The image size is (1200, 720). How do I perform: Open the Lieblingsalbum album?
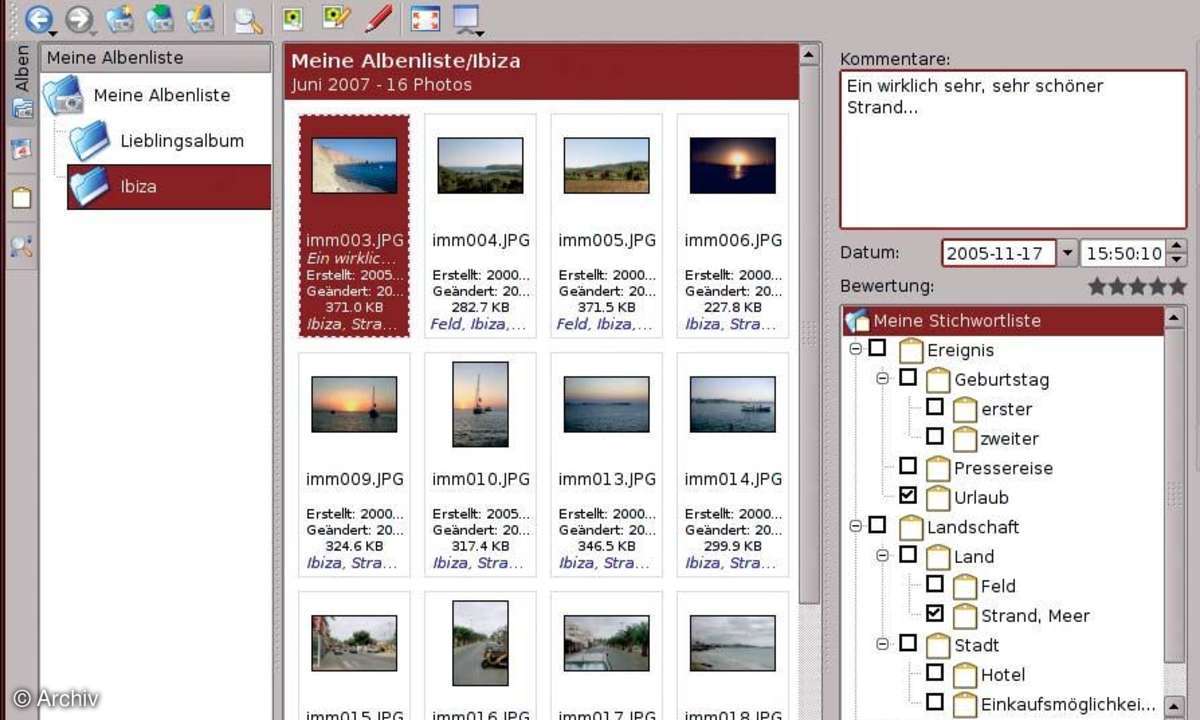[182, 141]
